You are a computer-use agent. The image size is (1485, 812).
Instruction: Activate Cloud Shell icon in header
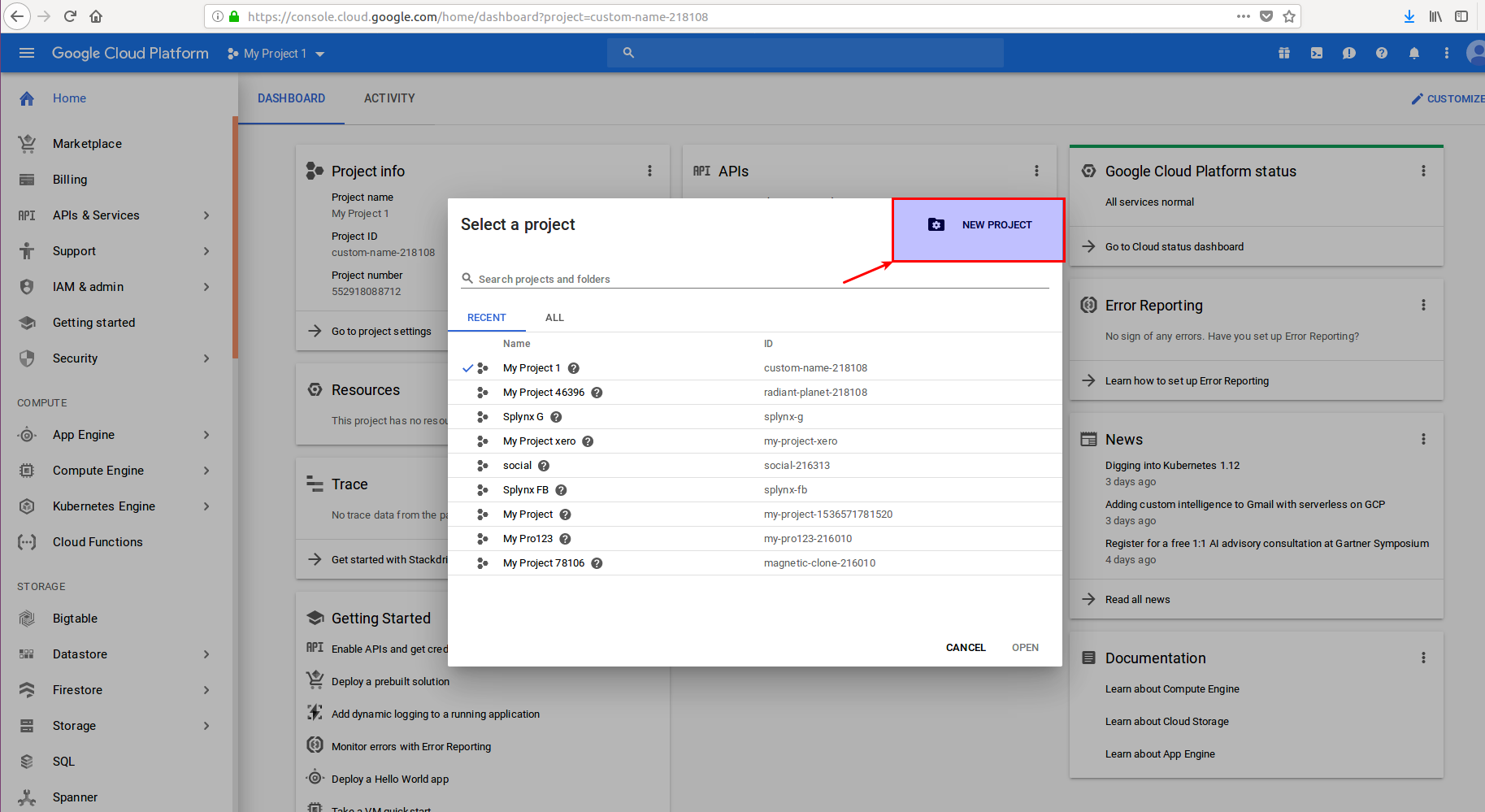[1317, 53]
